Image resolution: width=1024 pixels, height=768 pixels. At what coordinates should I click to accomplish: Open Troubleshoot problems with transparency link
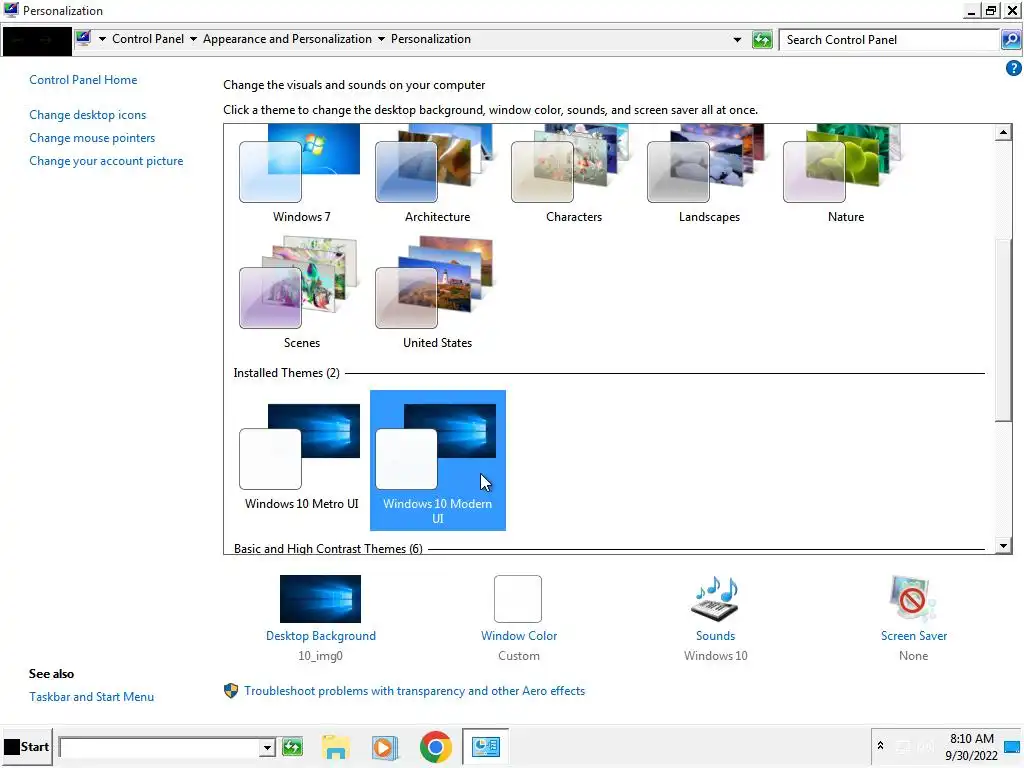pos(414,691)
